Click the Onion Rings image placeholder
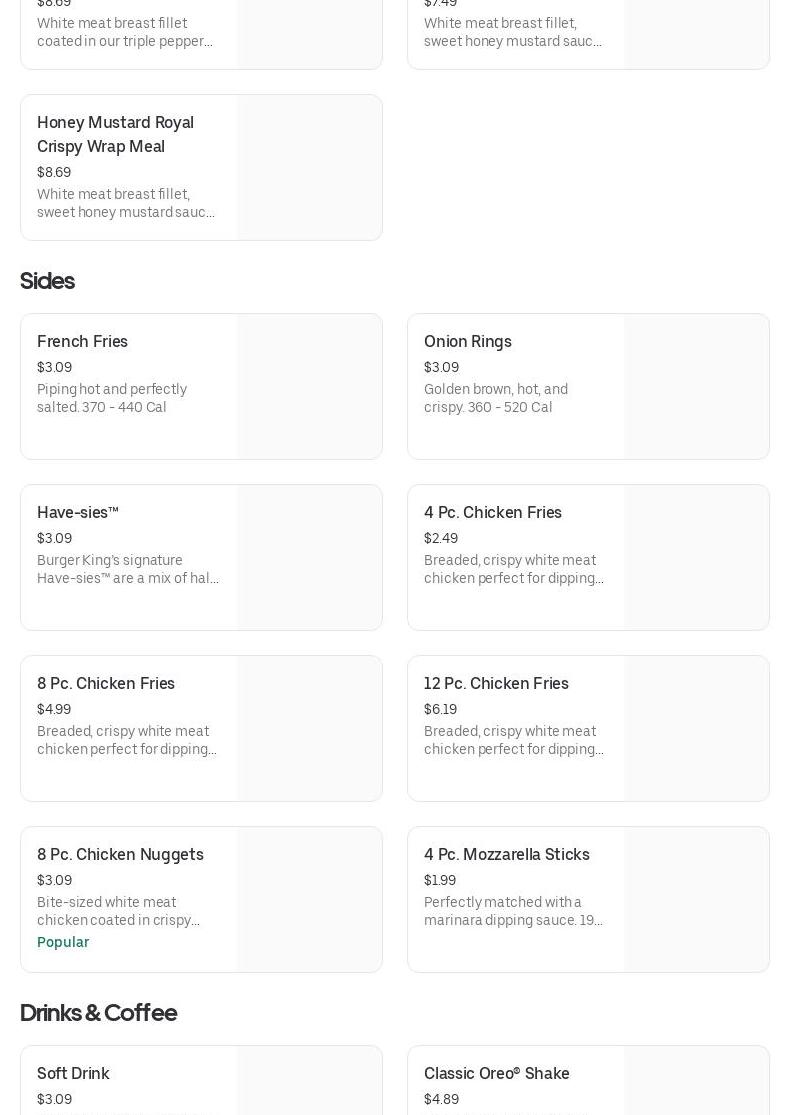 point(696,387)
